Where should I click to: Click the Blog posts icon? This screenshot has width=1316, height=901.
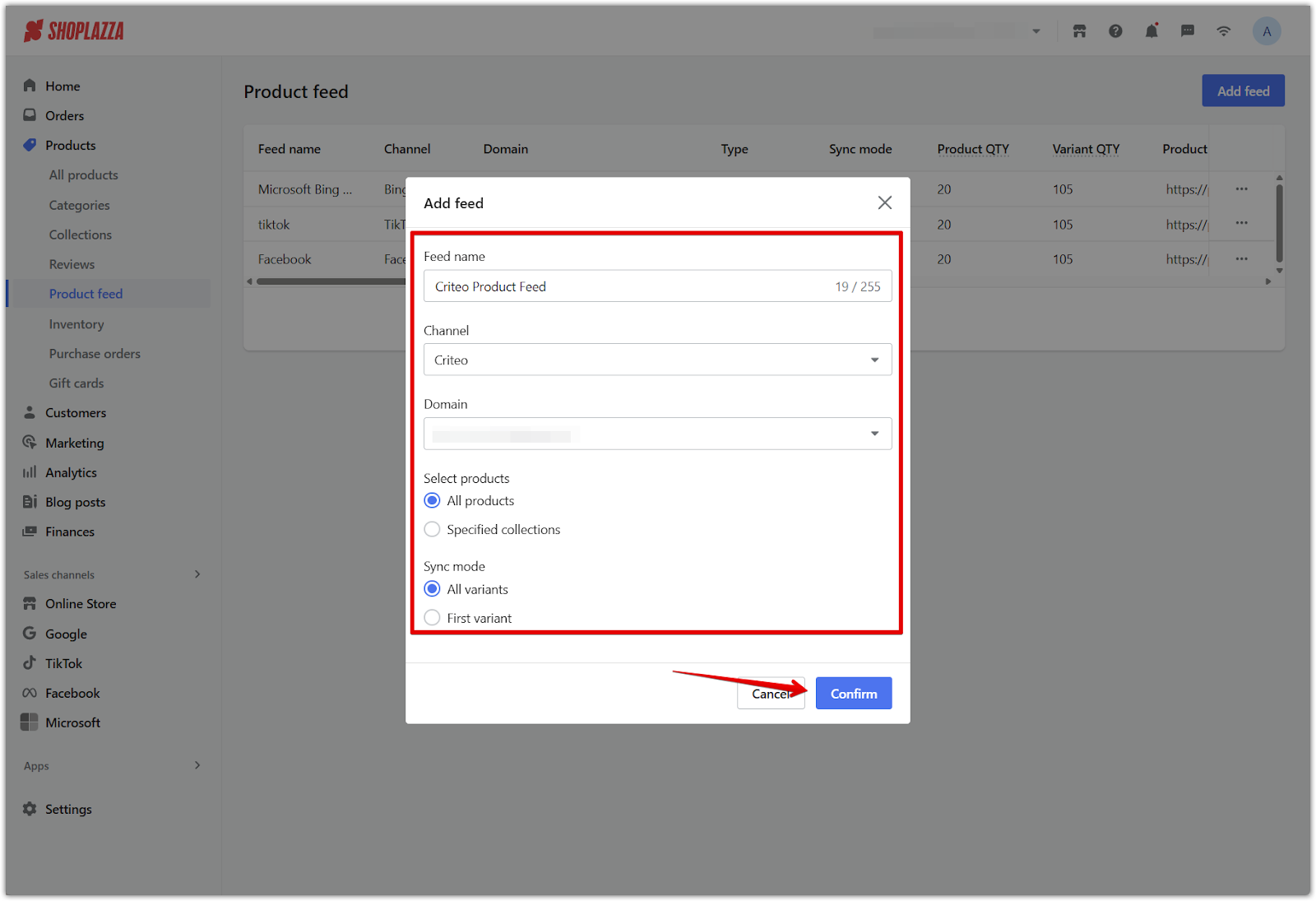pyautogui.click(x=30, y=502)
